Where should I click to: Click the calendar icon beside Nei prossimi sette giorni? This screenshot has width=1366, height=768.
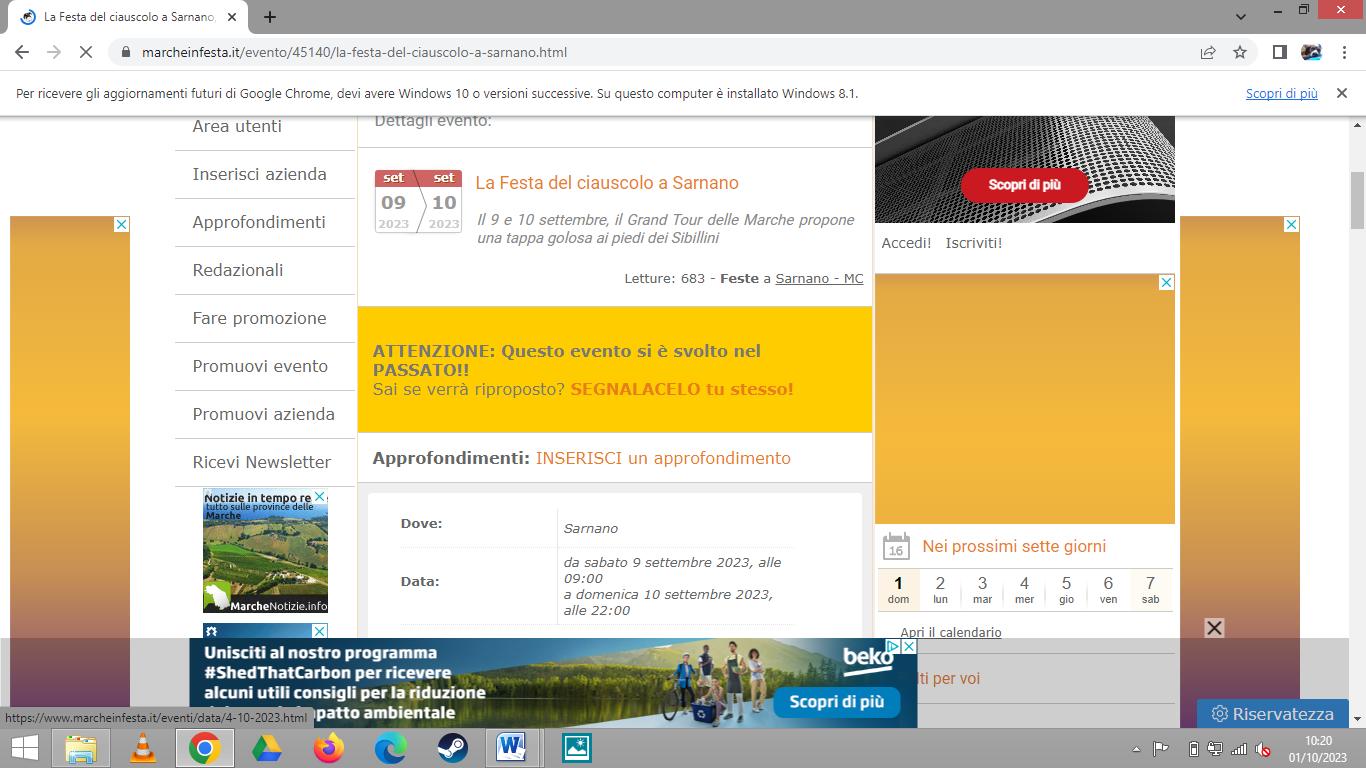click(x=896, y=546)
